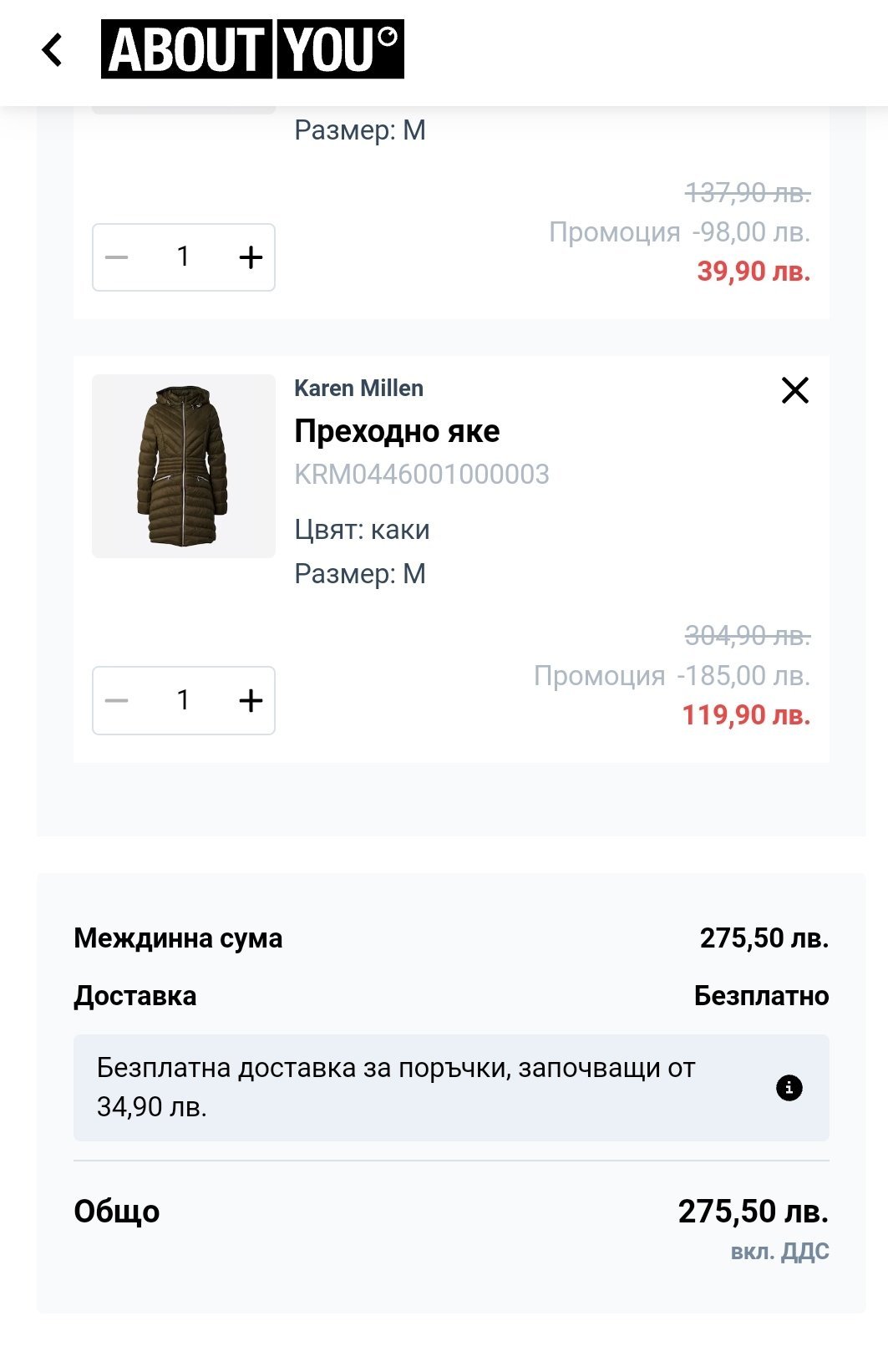Increase quantity of the 39,90 лв. item

pyautogui.click(x=250, y=257)
